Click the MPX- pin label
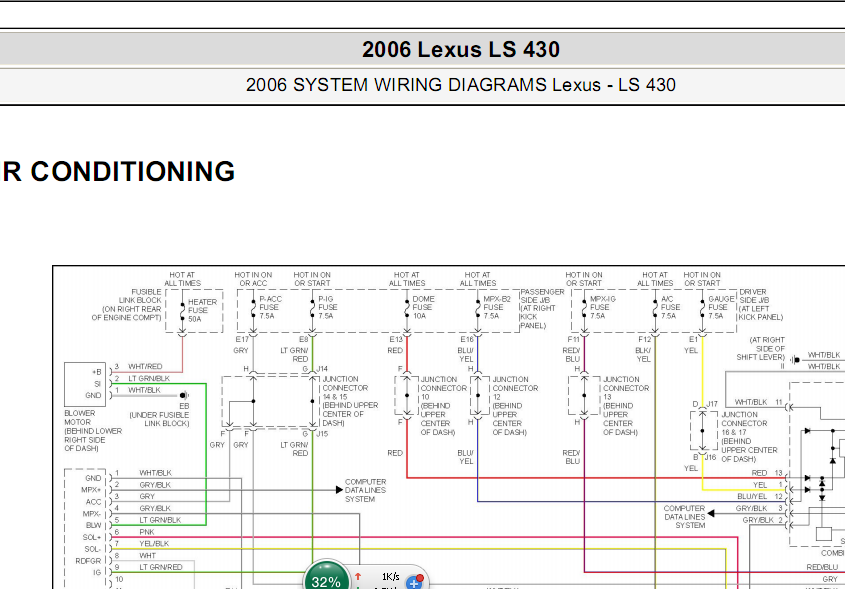Viewport: 845px width, 589px height. [92, 514]
